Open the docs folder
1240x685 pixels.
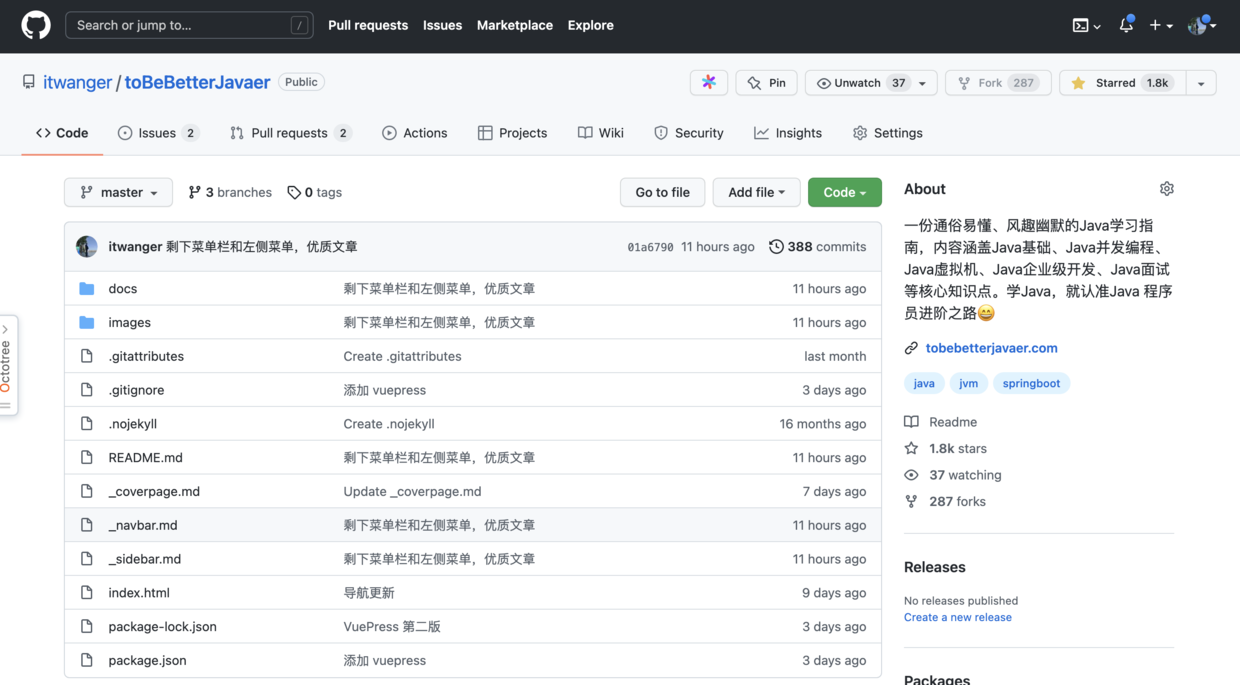[123, 289]
